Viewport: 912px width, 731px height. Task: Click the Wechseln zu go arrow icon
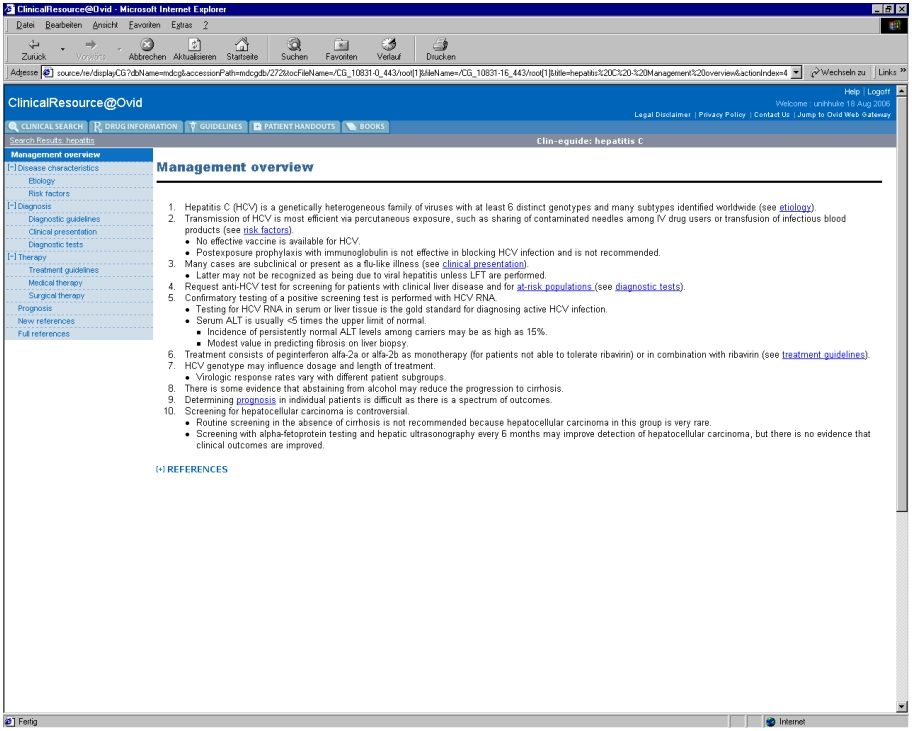815,73
